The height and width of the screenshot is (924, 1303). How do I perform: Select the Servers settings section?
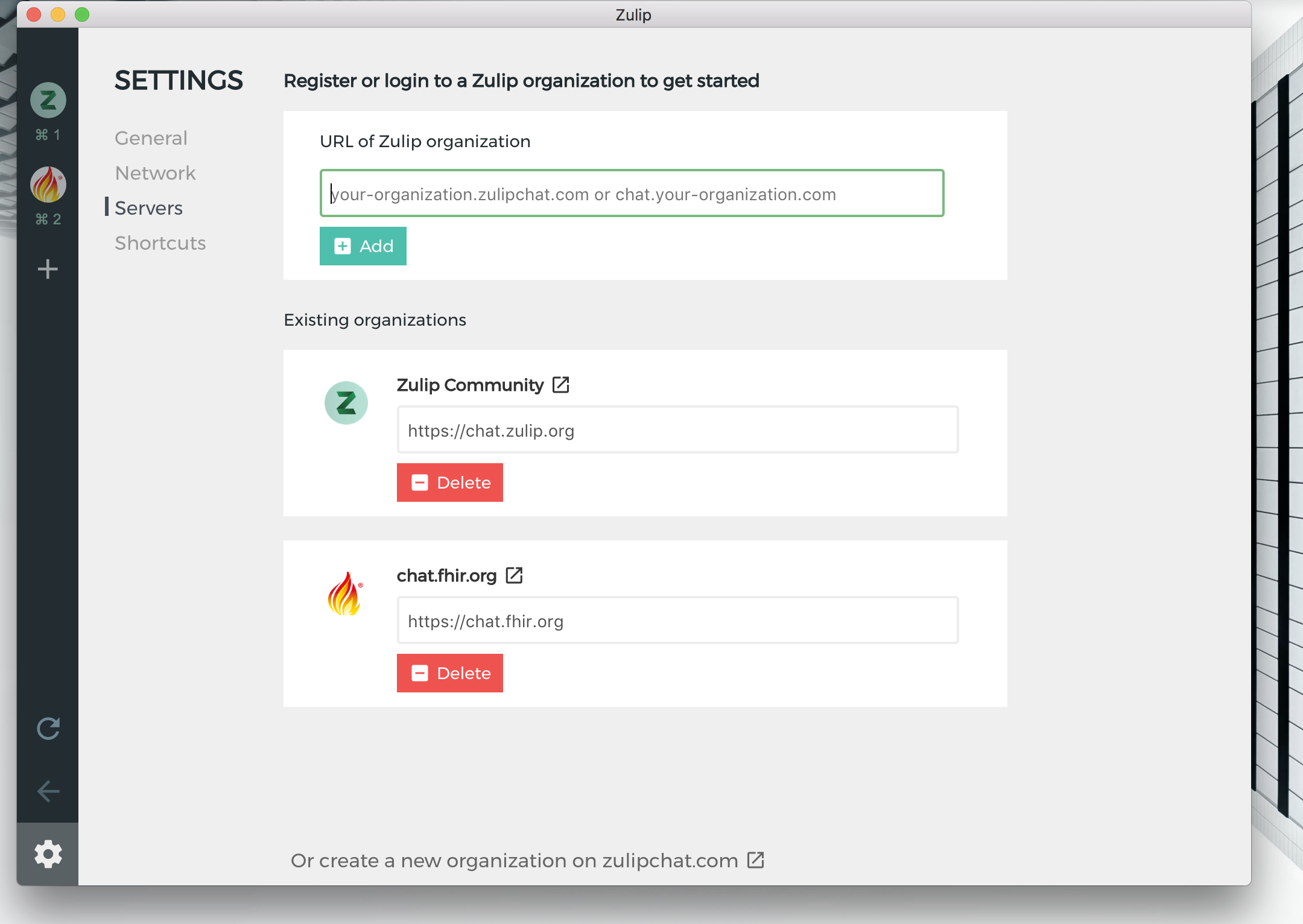click(x=148, y=208)
